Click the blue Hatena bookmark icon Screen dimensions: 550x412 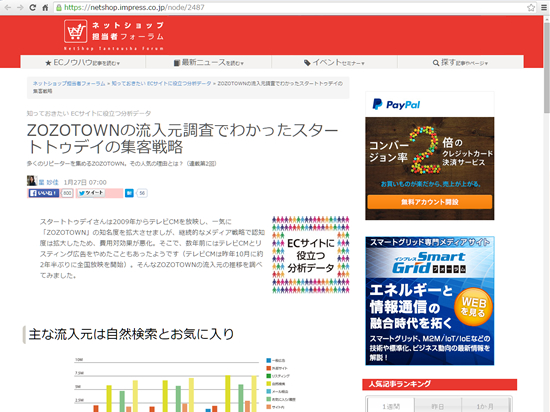[129, 193]
